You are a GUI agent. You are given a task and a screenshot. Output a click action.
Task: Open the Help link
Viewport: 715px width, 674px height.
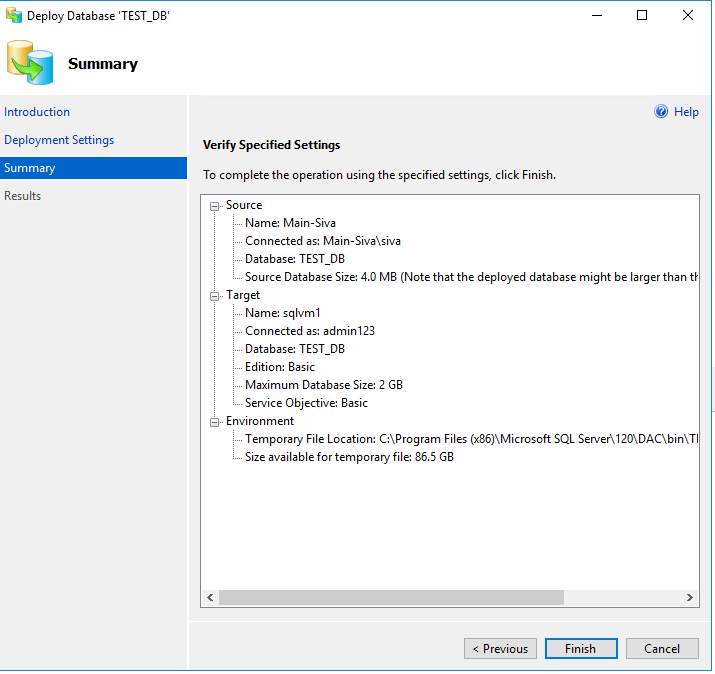tap(686, 112)
